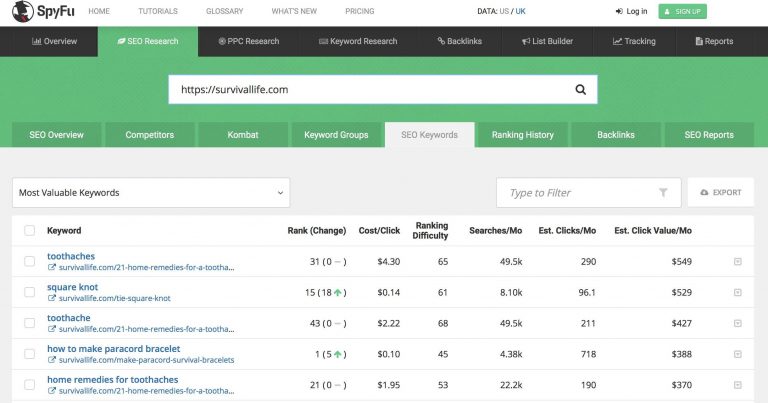768x403 pixels.
Task: Check the select-all checkbox in table header
Action: coord(29,231)
